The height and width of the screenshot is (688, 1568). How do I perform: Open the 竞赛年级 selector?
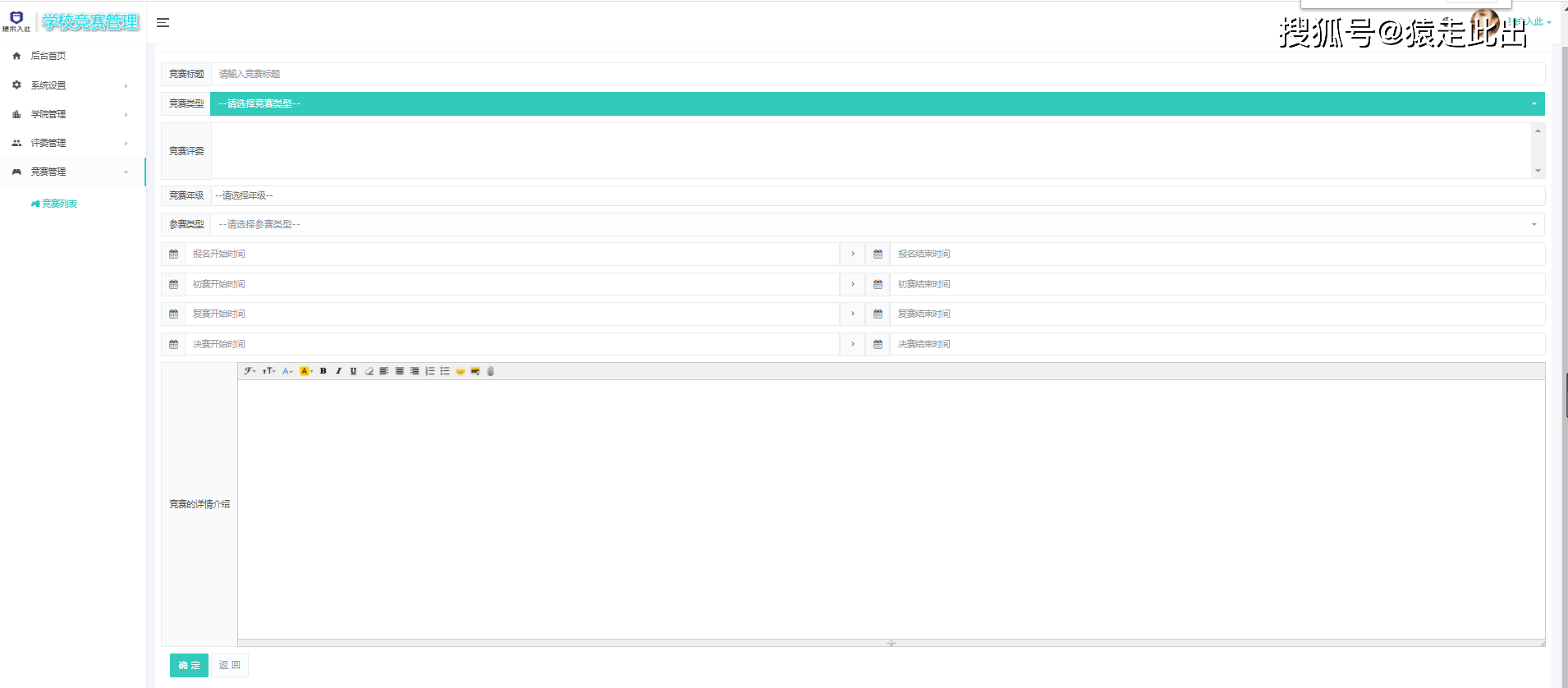tap(877, 196)
